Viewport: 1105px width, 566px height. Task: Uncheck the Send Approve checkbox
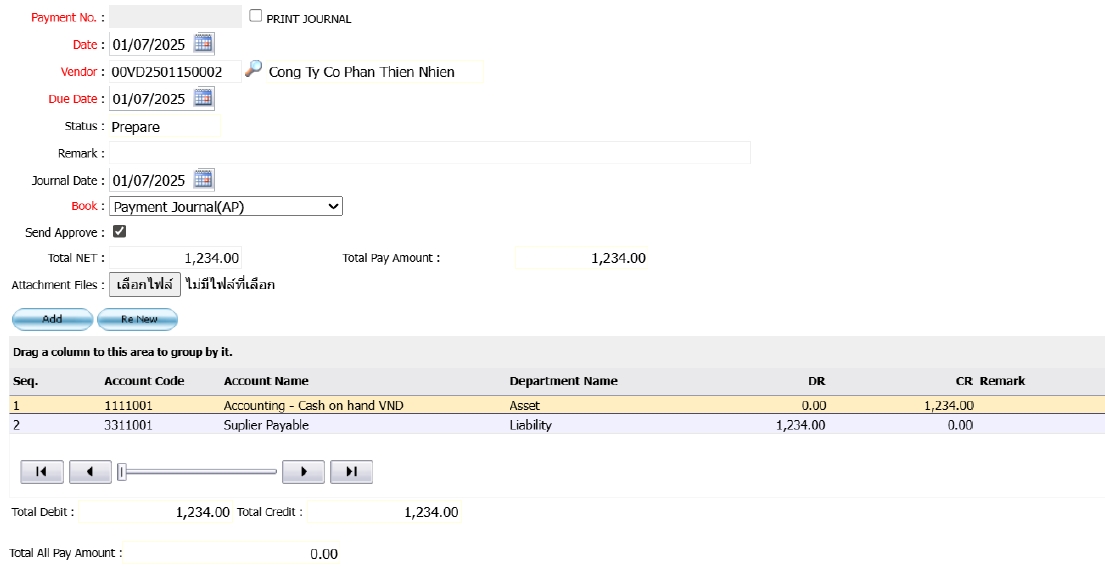pos(120,231)
